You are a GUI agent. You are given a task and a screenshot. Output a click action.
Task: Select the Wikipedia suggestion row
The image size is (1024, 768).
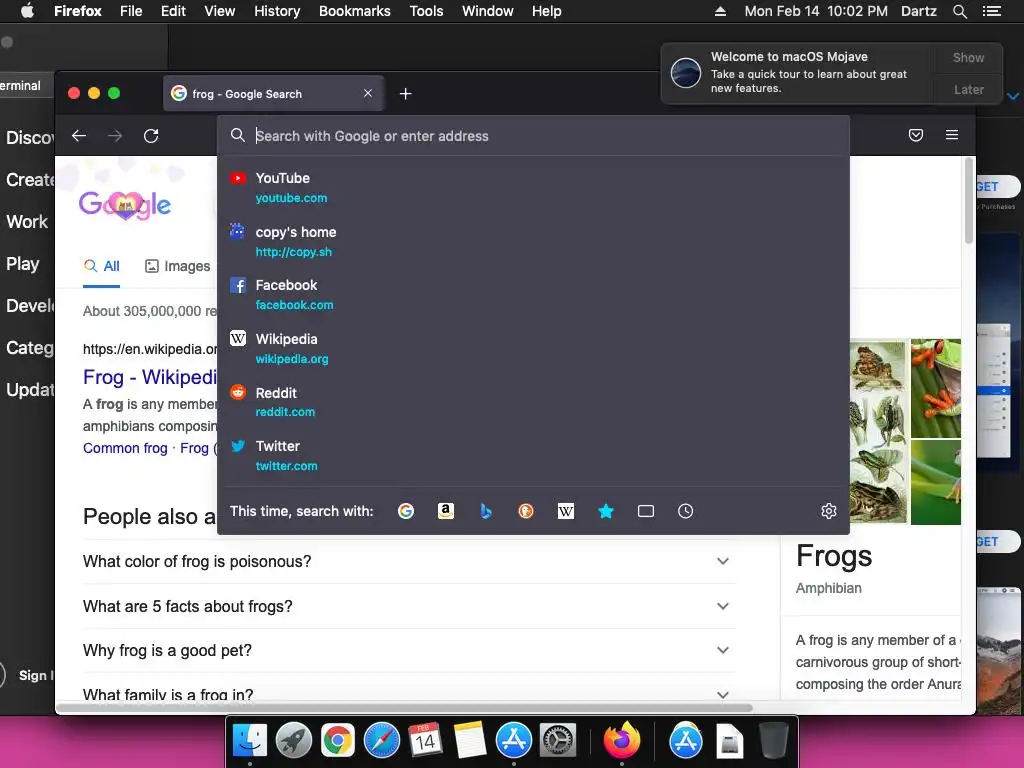click(x=533, y=349)
